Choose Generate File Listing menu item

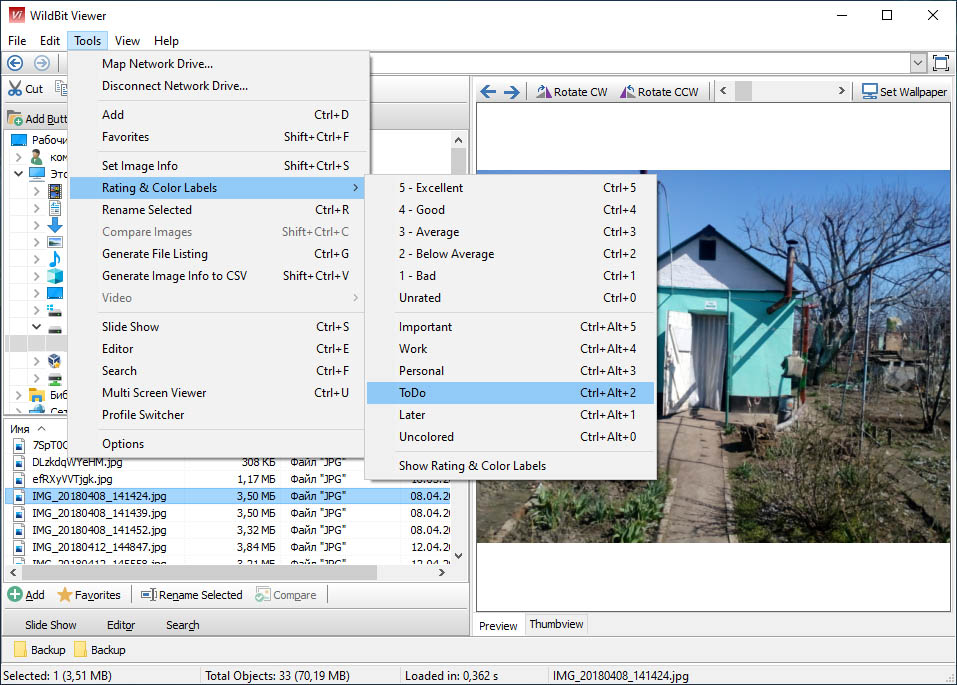click(x=218, y=253)
